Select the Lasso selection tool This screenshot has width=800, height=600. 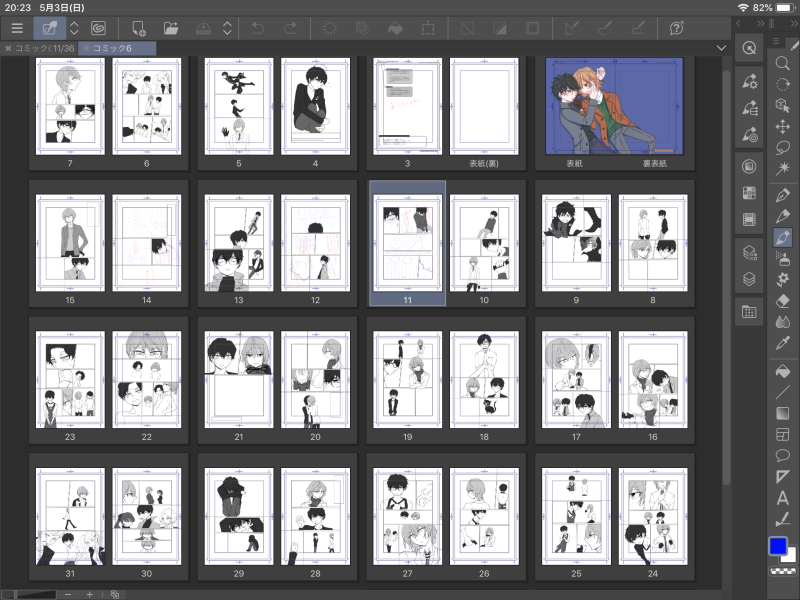pos(782,147)
